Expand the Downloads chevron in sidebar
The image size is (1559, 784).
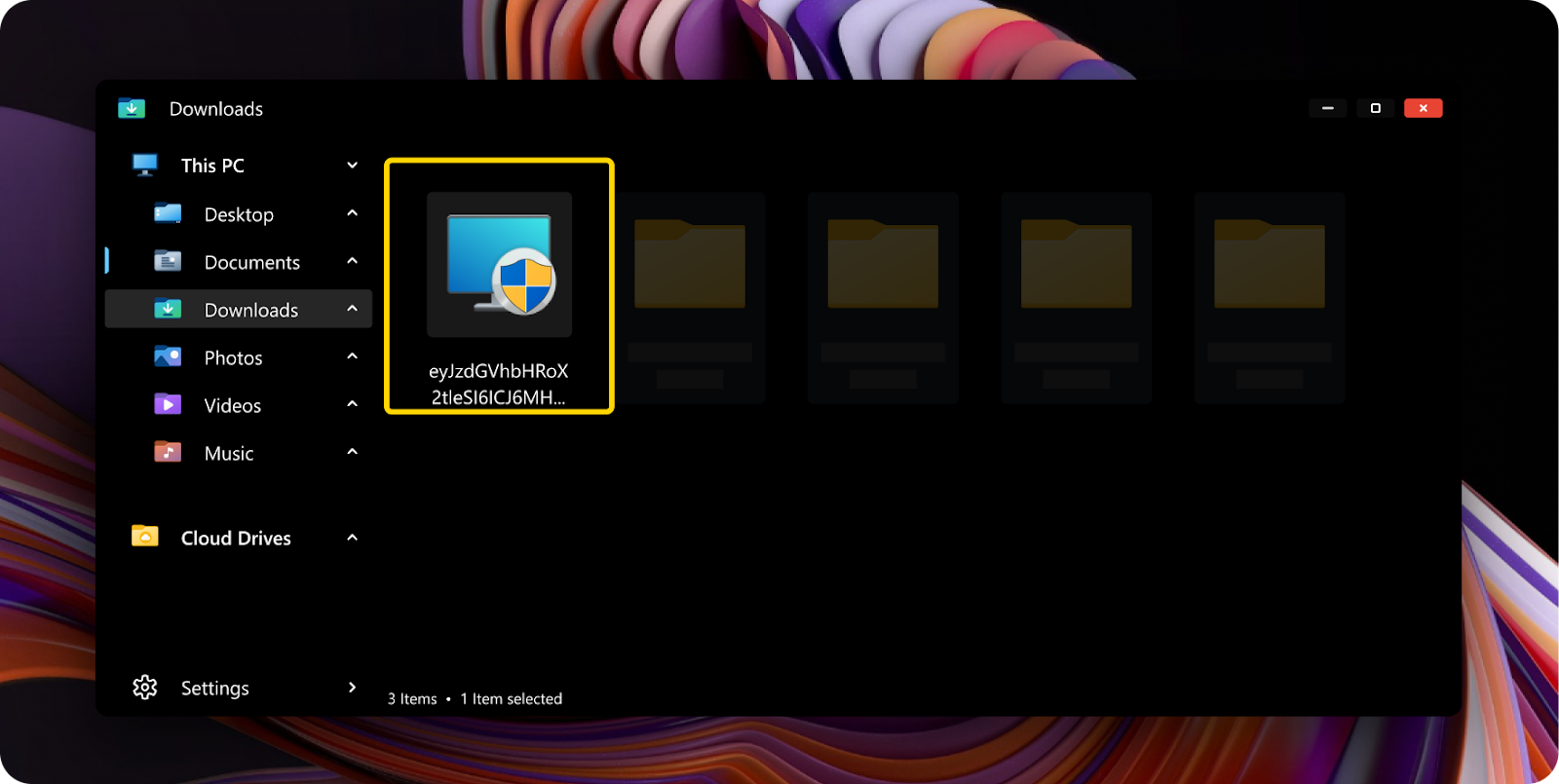[353, 309]
